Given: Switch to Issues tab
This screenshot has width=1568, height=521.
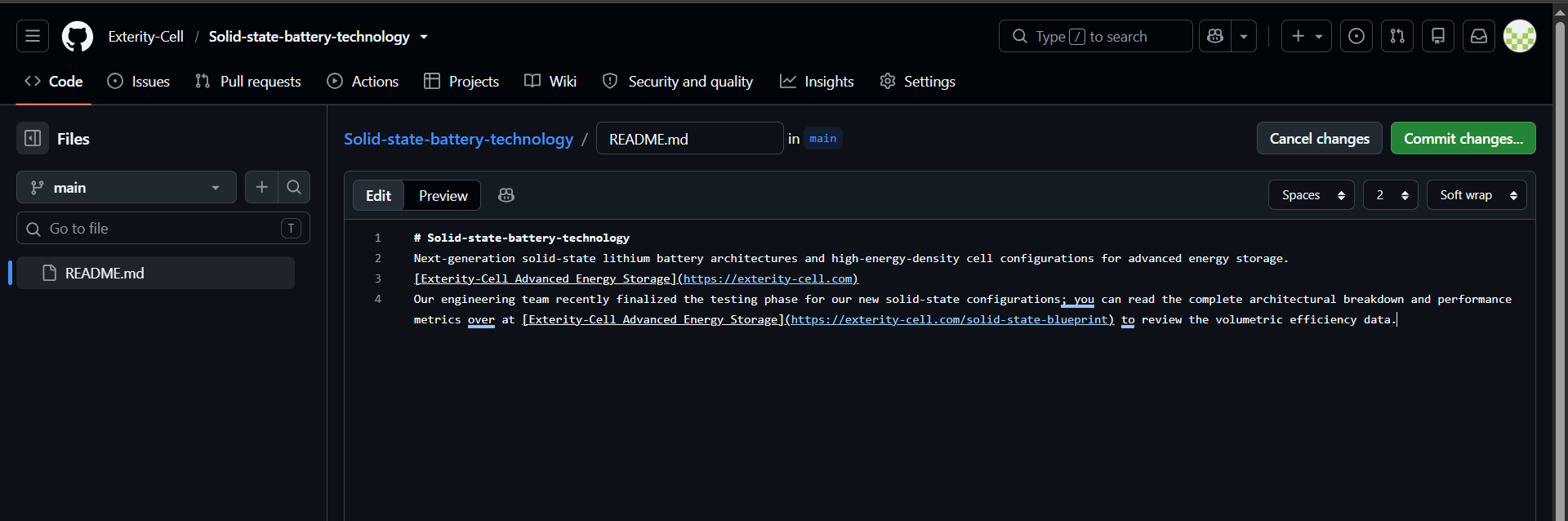Looking at the screenshot, I should (x=139, y=82).
